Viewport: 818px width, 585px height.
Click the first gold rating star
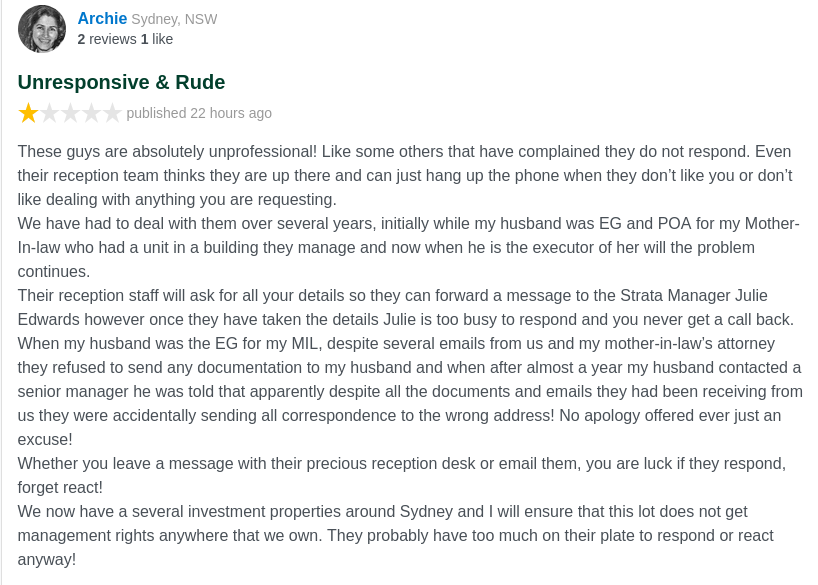click(x=28, y=113)
